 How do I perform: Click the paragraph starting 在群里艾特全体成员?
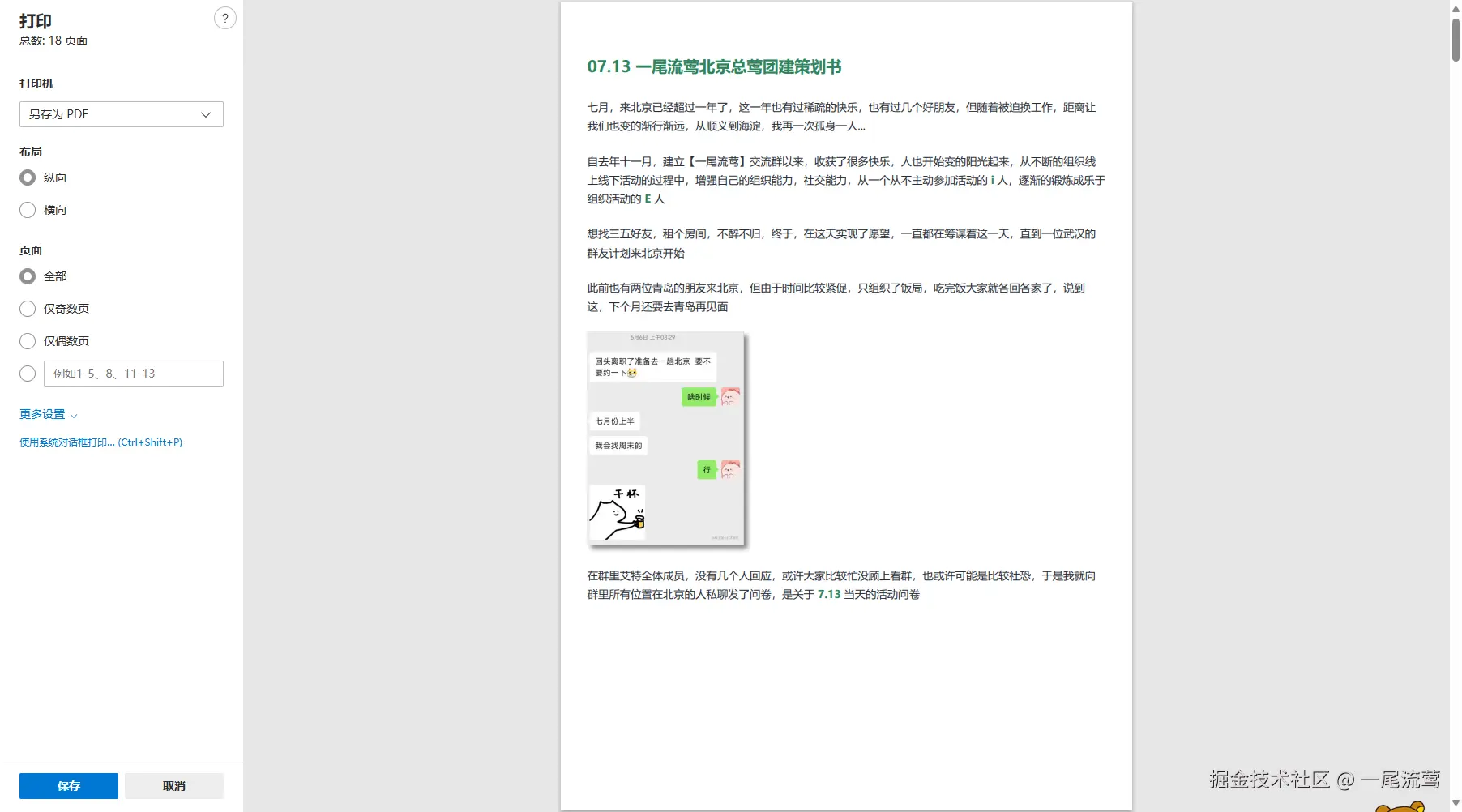pos(841,585)
